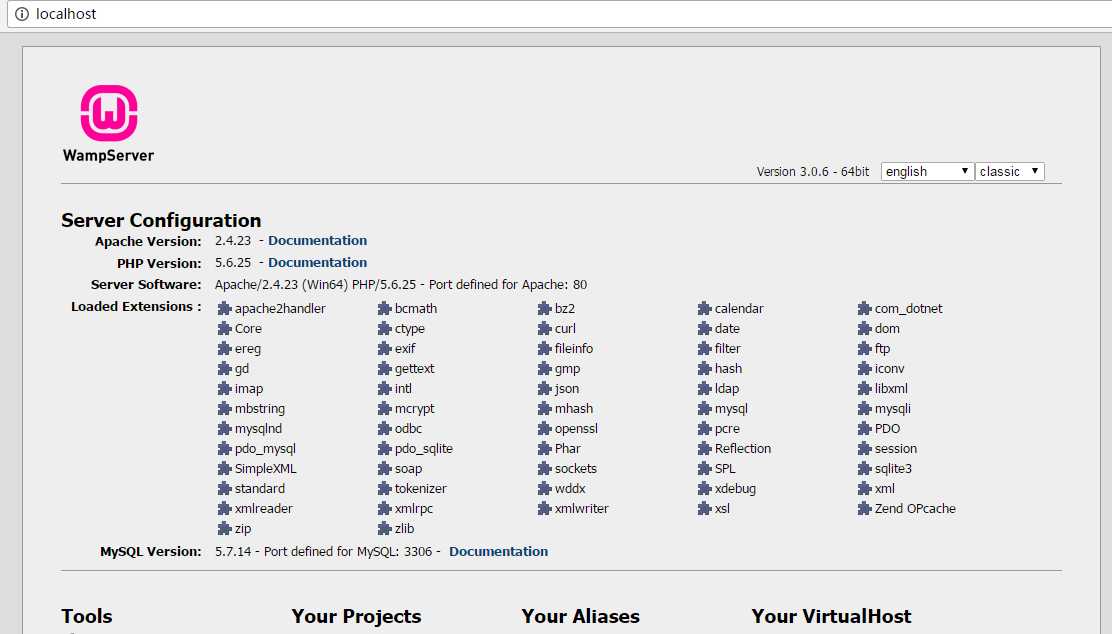Click puzzle icon next to sockets
This screenshot has height=634, width=1112.
[544, 469]
